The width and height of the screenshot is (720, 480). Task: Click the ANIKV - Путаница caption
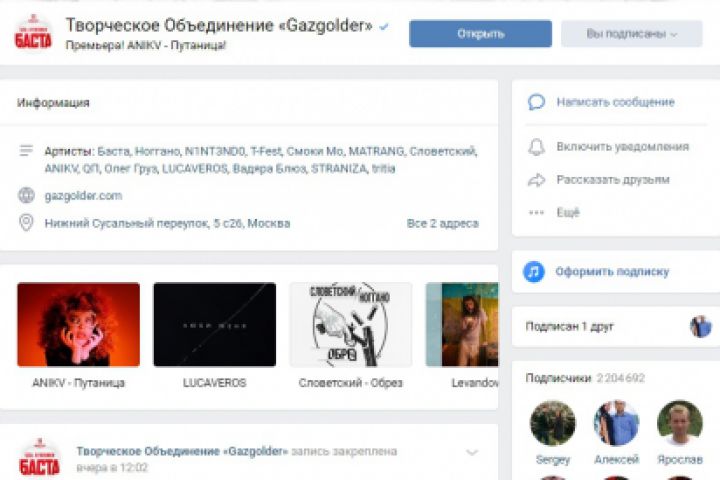(x=79, y=383)
